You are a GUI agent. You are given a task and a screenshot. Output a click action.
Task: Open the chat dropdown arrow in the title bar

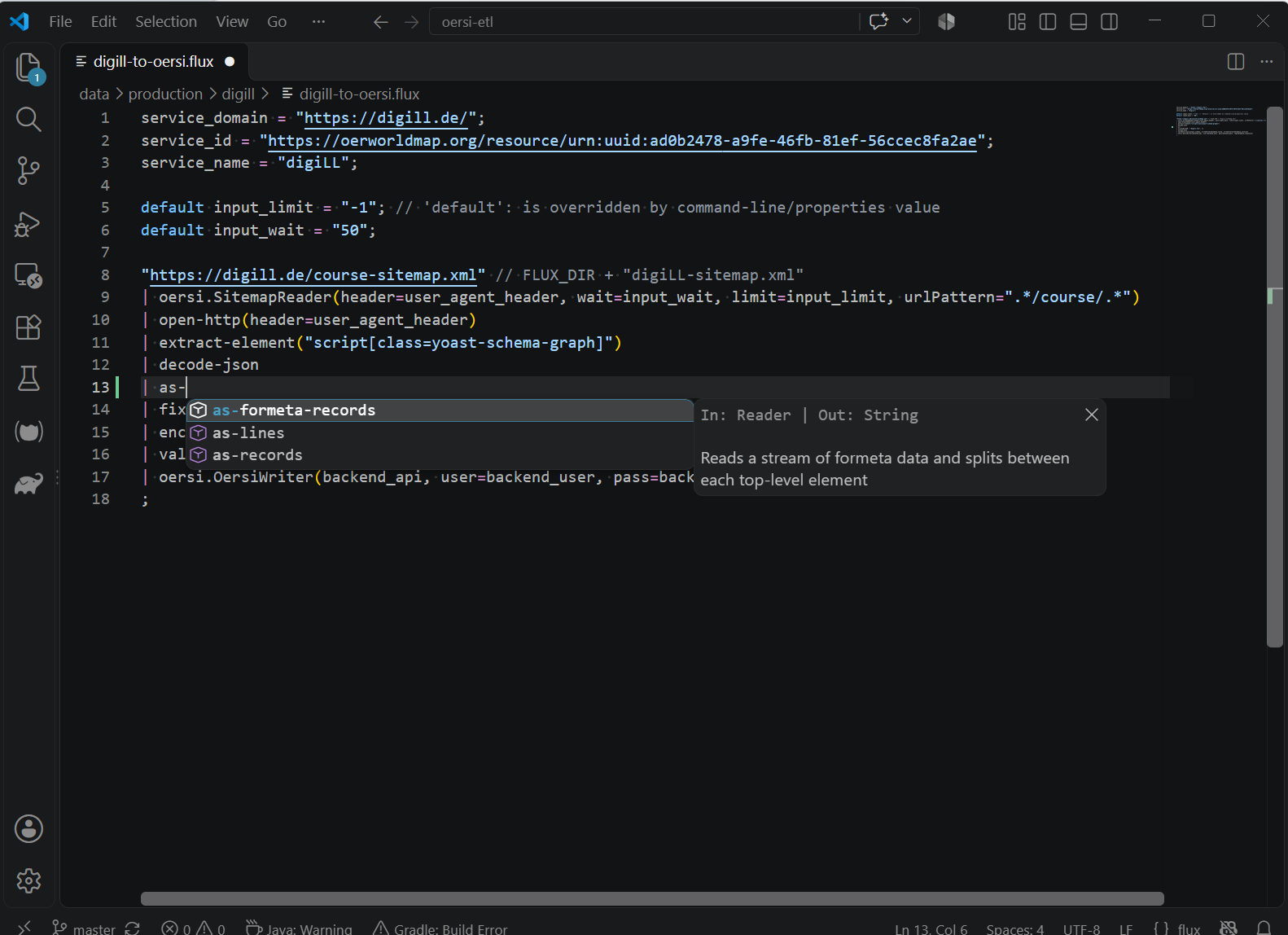pyautogui.click(x=907, y=22)
